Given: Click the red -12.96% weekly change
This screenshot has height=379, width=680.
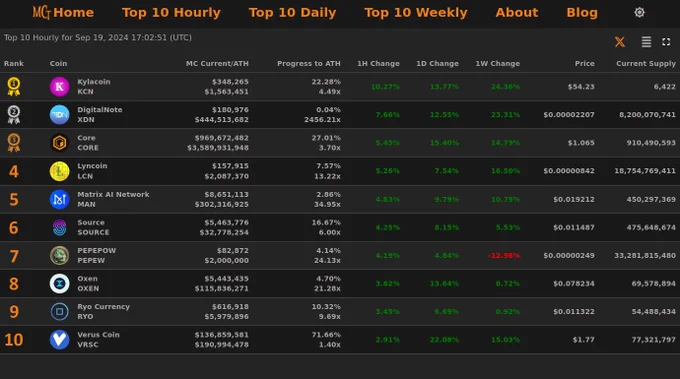Looking at the screenshot, I should pos(503,255).
